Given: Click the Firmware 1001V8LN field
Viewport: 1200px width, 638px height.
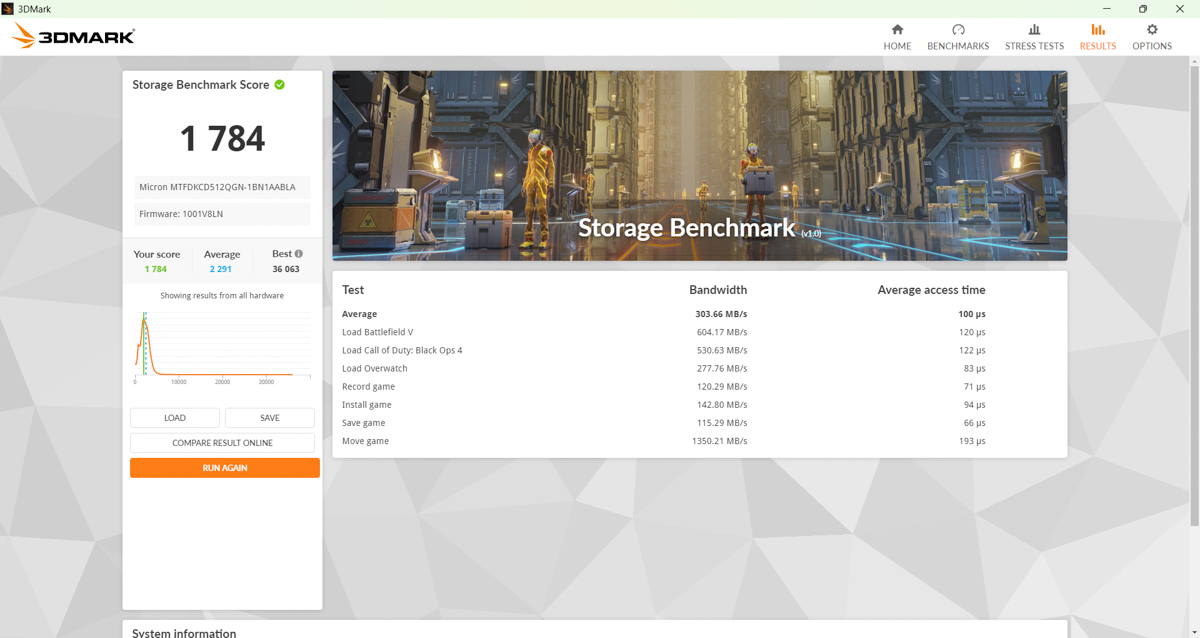Looking at the screenshot, I should point(222,213).
